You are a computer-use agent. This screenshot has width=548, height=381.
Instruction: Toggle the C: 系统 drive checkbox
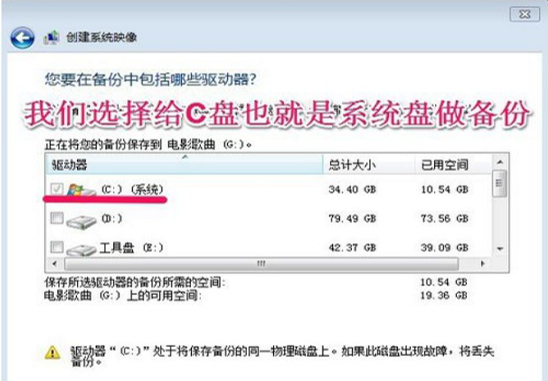pos(57,189)
